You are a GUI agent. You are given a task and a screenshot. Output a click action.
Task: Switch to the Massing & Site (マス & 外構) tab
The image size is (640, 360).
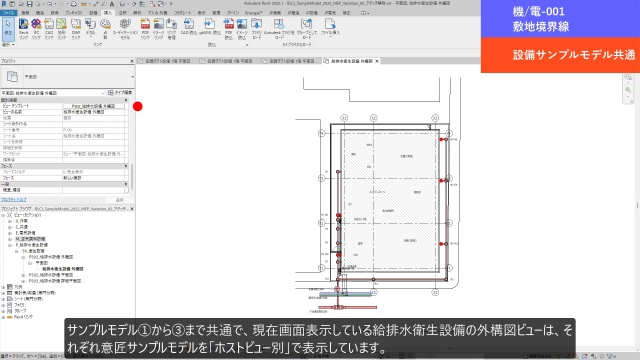coord(157,13)
